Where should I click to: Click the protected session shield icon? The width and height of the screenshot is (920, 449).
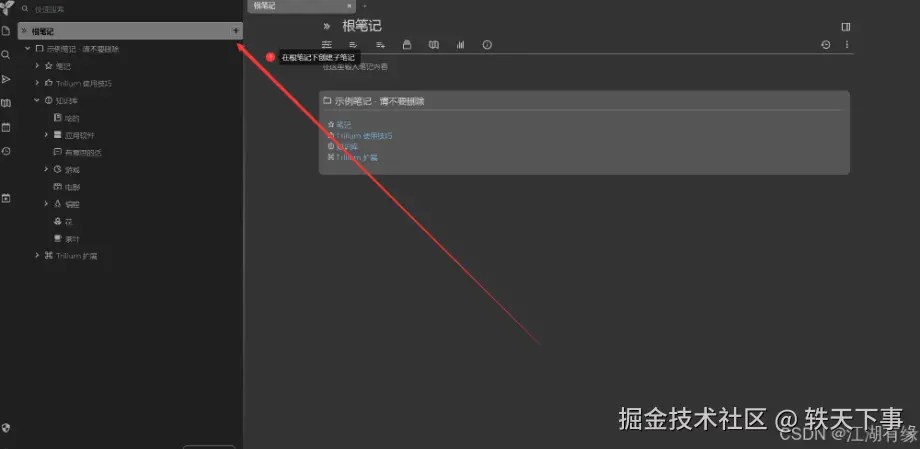[6, 427]
